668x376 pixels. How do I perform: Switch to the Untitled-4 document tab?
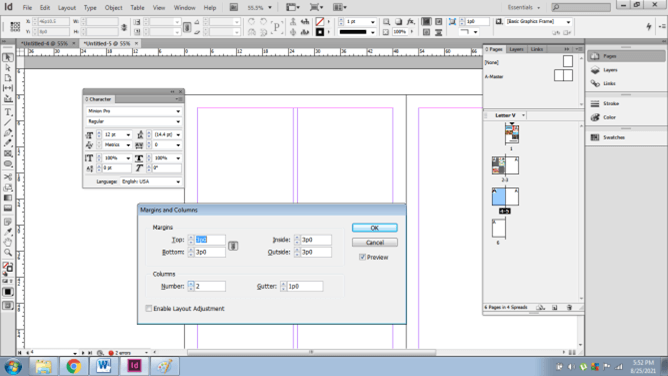tap(44, 43)
